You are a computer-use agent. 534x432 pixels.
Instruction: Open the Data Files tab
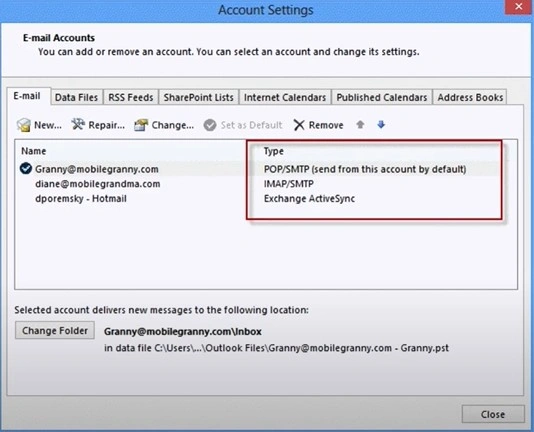coord(76,97)
